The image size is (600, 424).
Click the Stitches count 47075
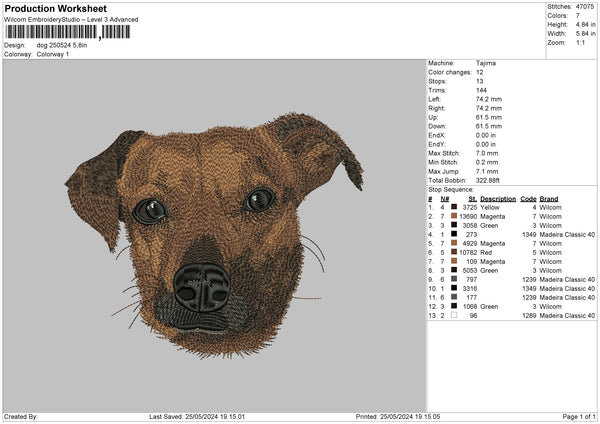click(x=585, y=7)
